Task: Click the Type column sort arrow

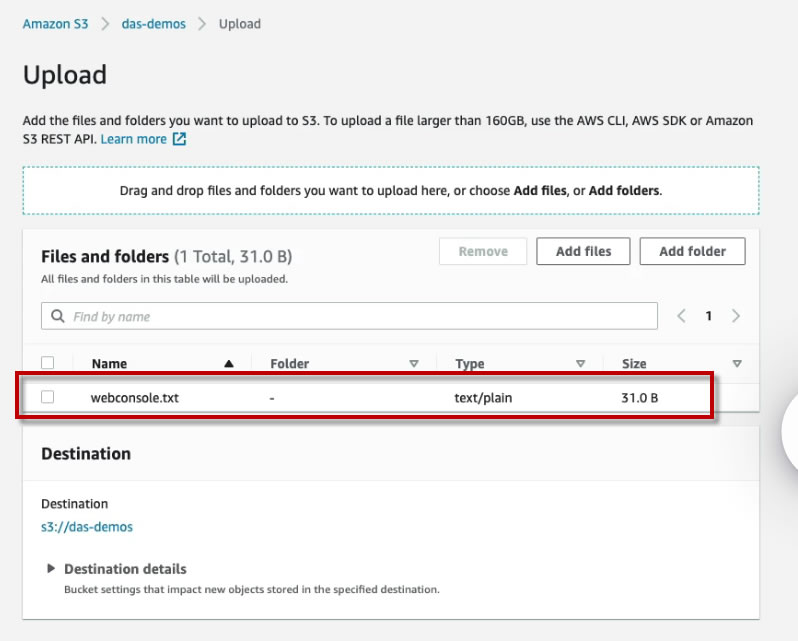Action: pos(580,364)
